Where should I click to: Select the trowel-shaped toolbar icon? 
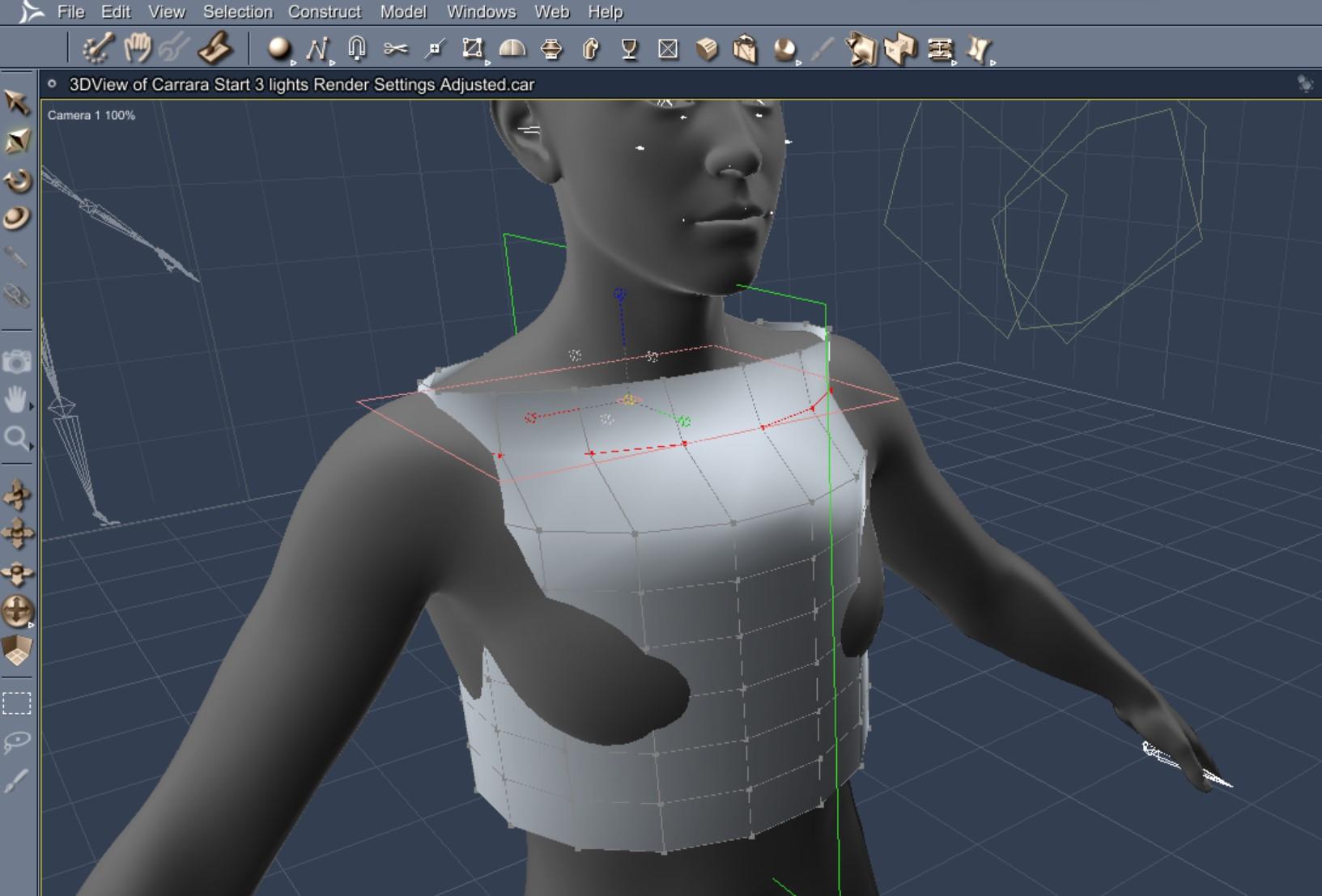click(215, 49)
